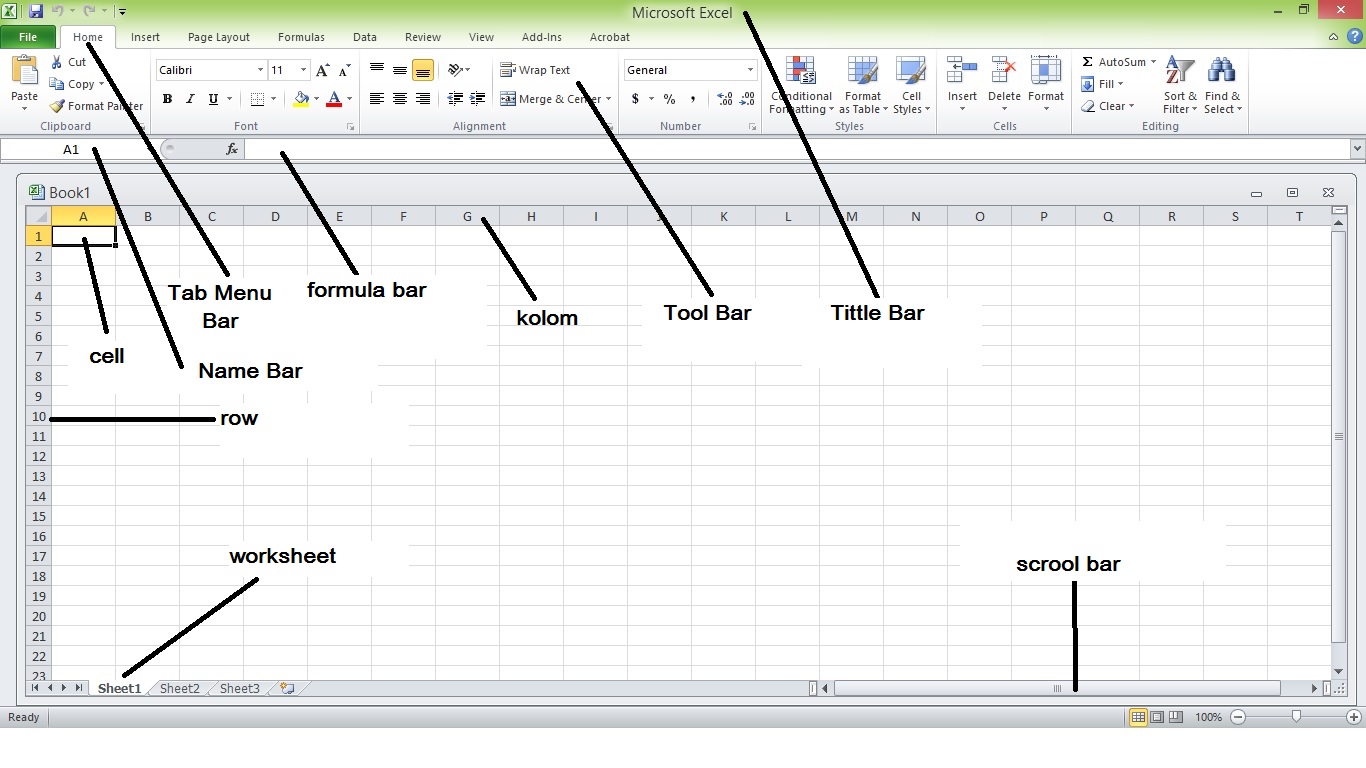Screen dimensions: 1366x768
Task: Open the font size 11 dropdown
Action: (304, 70)
